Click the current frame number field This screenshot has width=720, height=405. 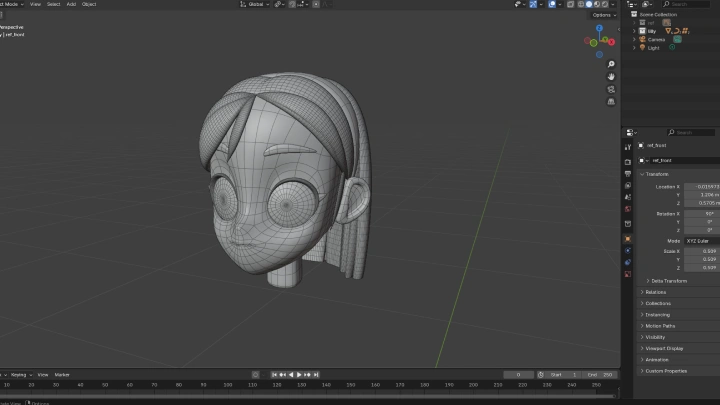[518, 375]
